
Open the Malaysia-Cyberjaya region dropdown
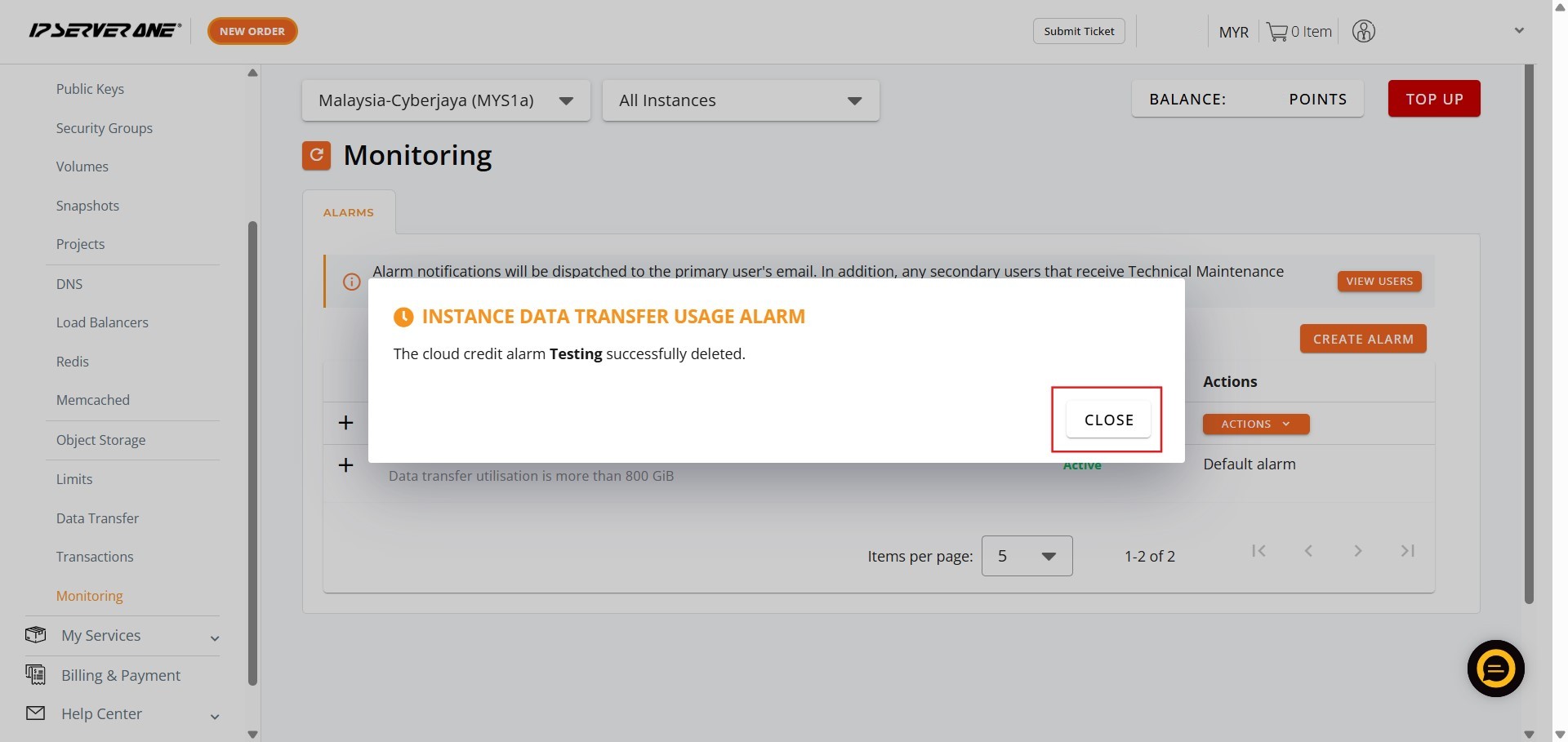(x=446, y=100)
